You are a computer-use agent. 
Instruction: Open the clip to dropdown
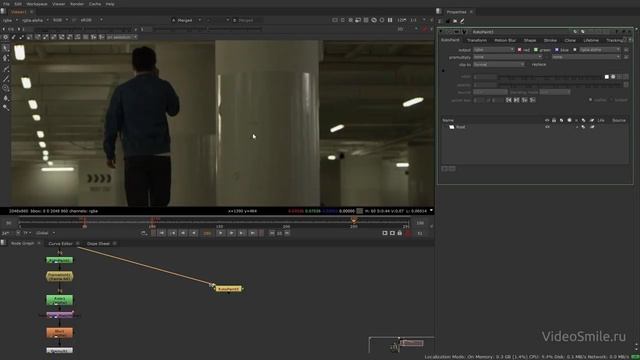tap(499, 64)
